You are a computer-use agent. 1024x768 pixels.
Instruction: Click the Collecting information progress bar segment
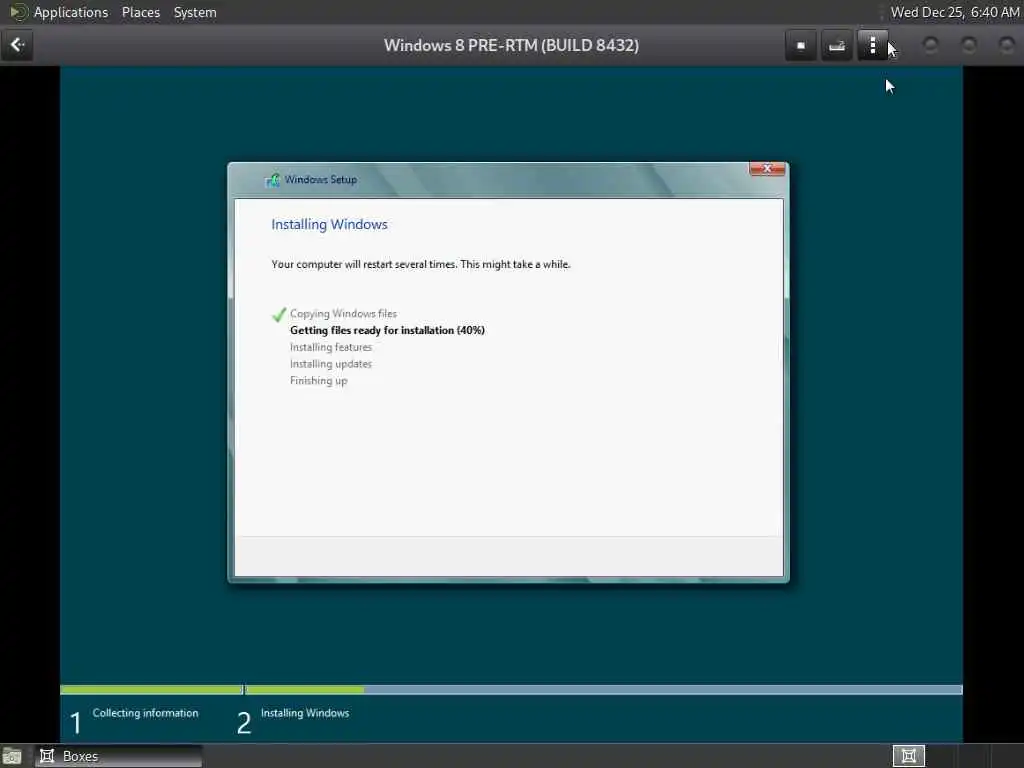click(x=151, y=690)
